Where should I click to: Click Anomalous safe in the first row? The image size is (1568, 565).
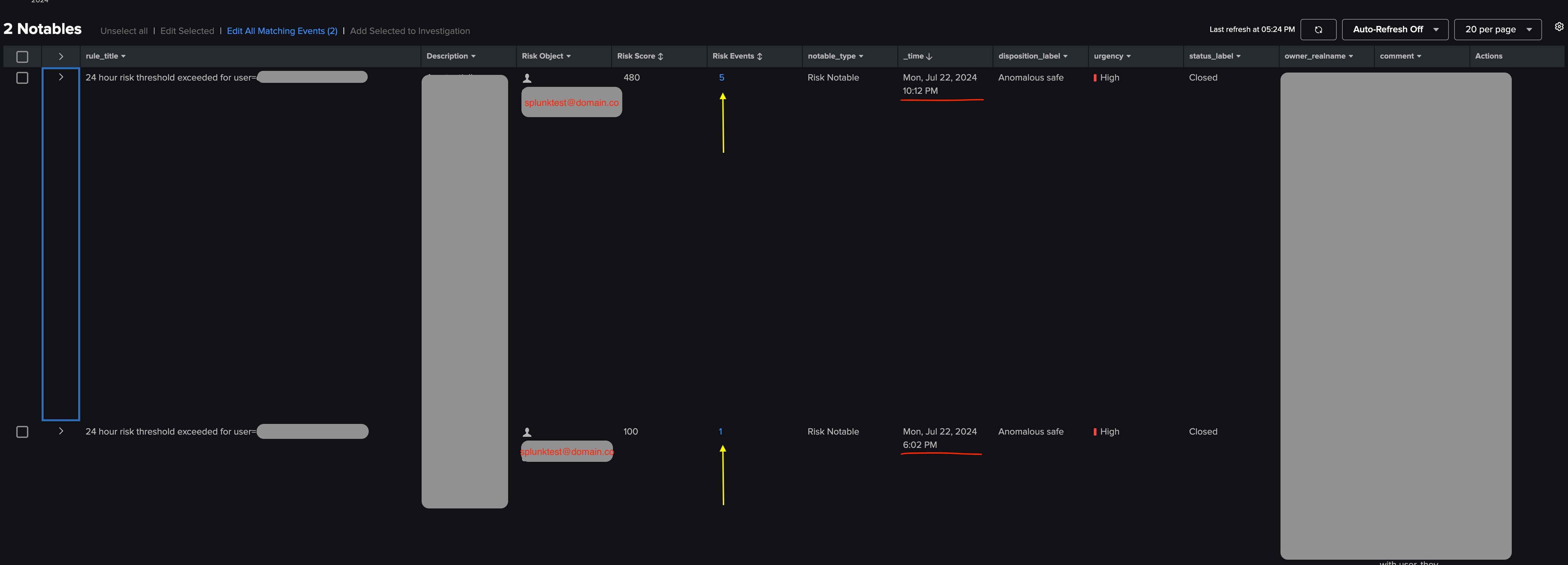point(1031,77)
